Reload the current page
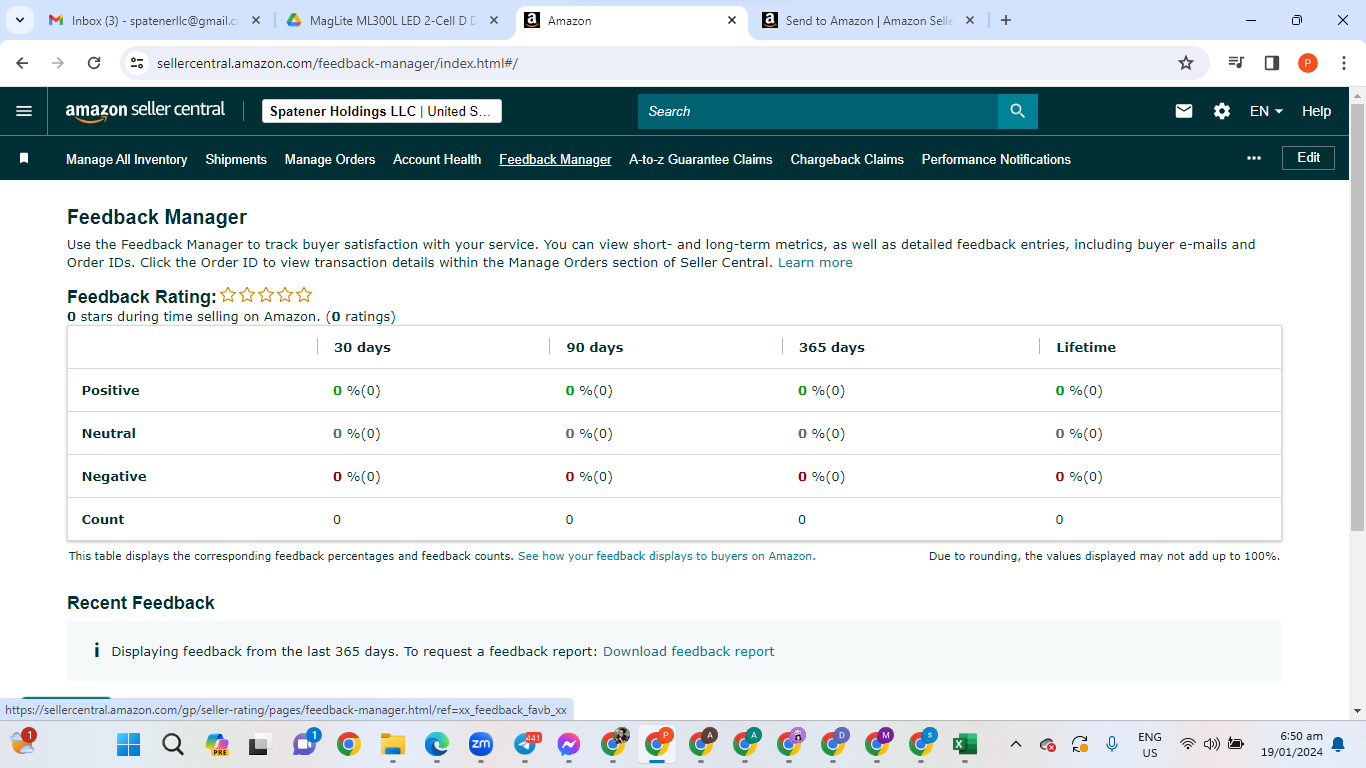The image size is (1366, 768). (94, 63)
